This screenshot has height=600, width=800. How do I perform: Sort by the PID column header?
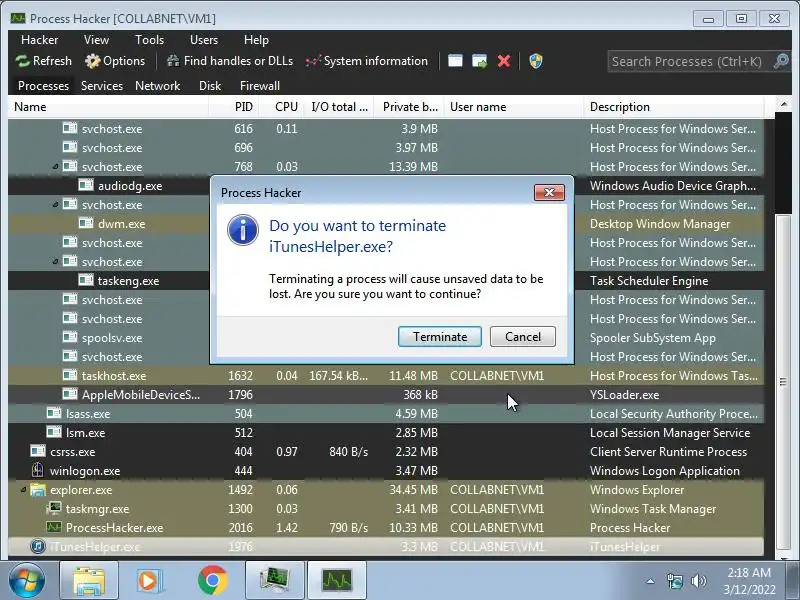[x=234, y=107]
